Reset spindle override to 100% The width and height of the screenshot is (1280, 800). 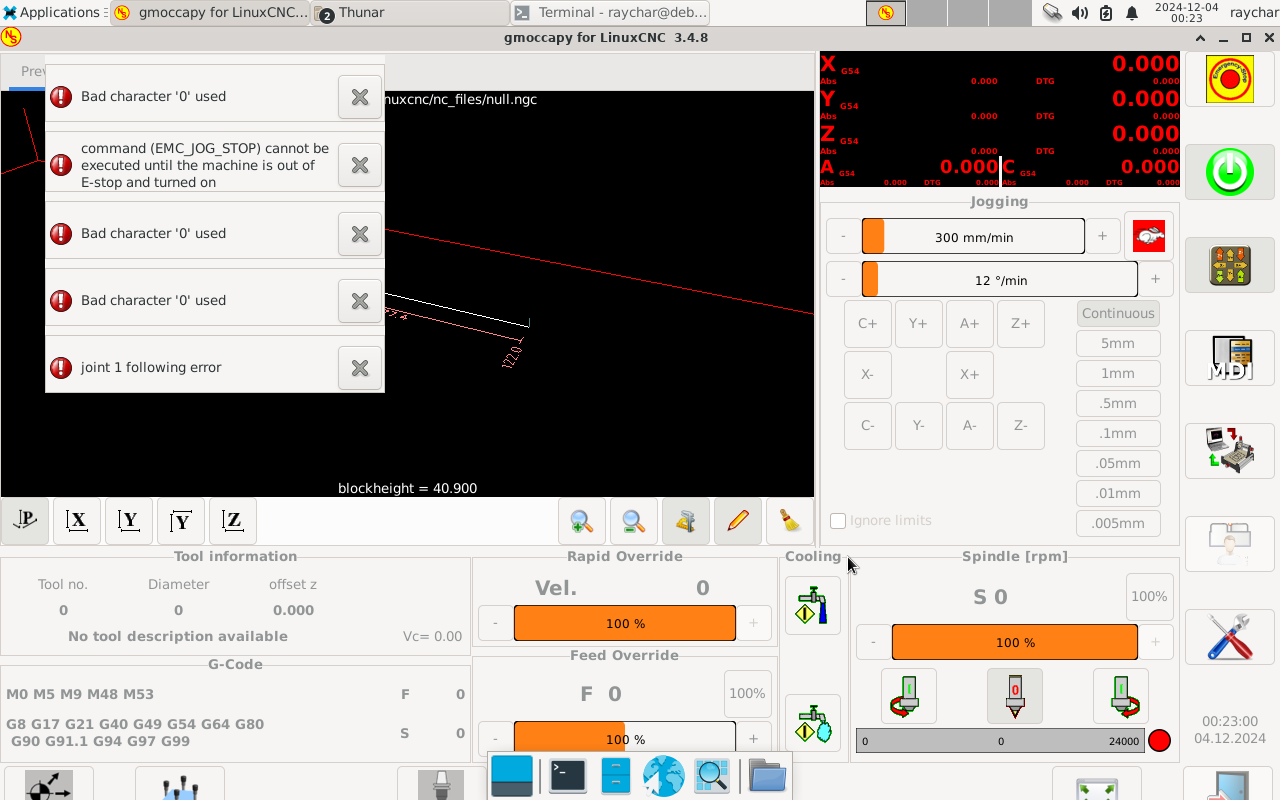click(x=1149, y=597)
